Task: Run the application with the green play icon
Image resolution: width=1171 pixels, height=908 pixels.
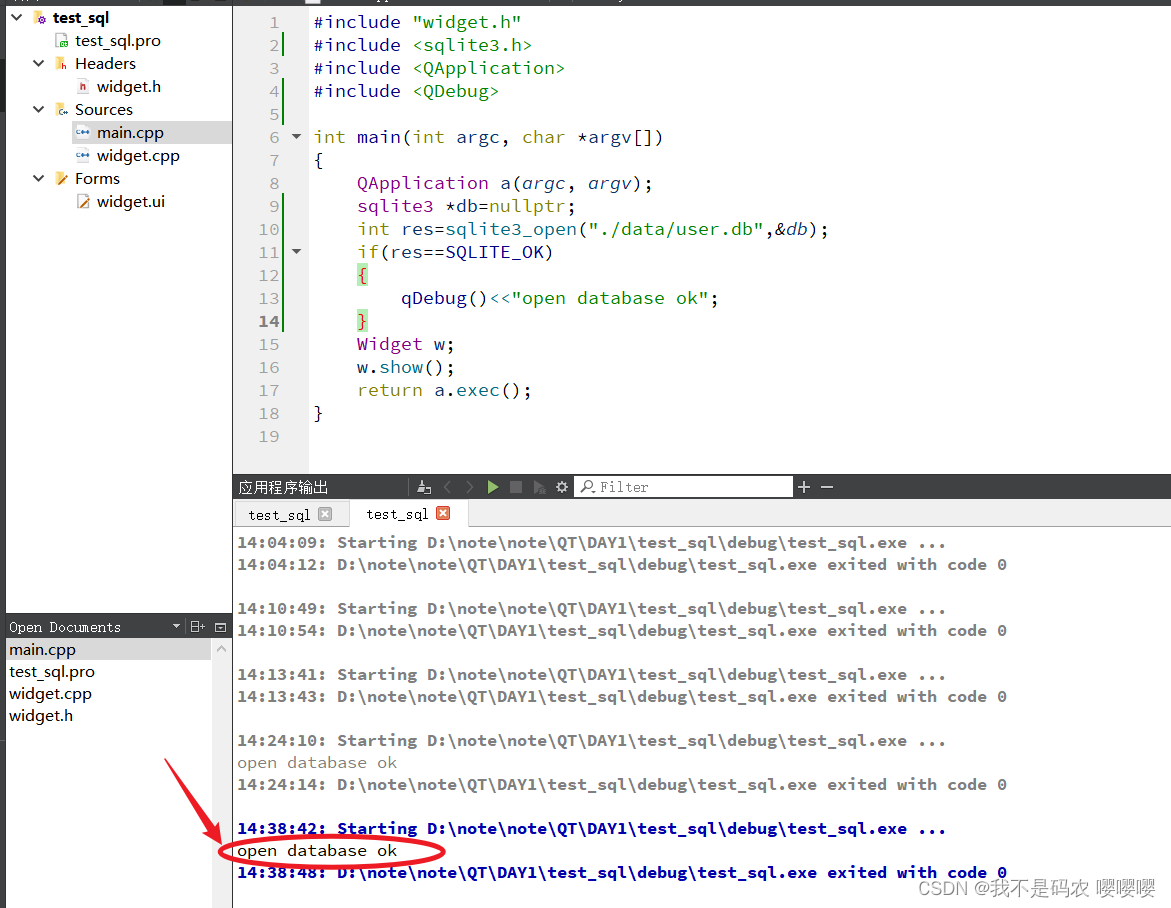Action: (492, 487)
